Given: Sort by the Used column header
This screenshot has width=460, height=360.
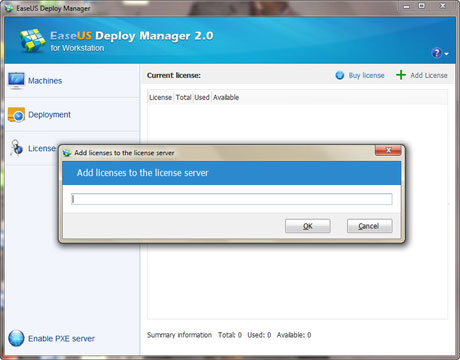Looking at the screenshot, I should pos(202,97).
